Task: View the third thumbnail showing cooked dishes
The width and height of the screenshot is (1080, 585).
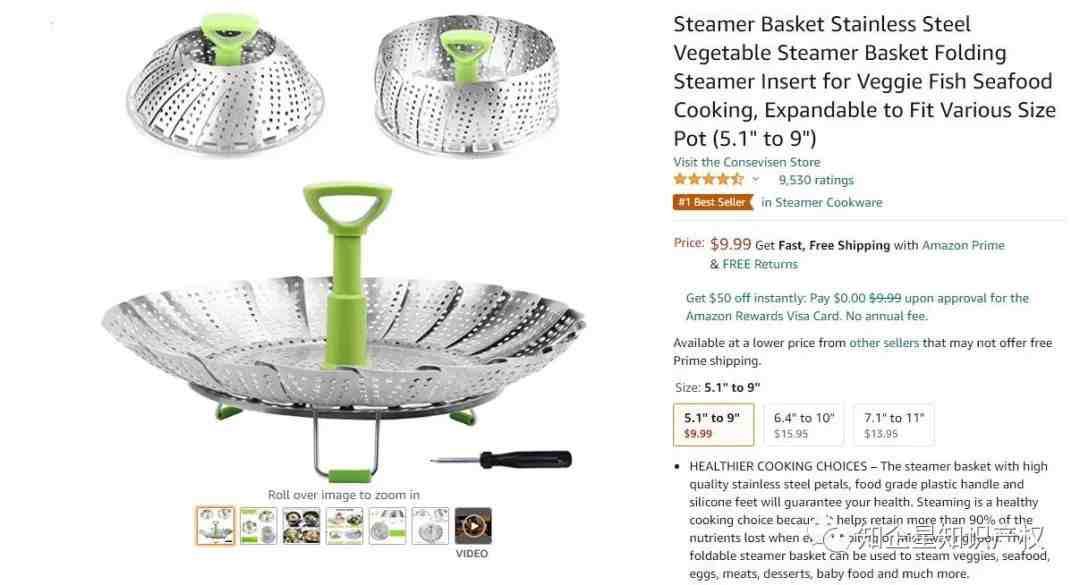Action: [x=301, y=526]
